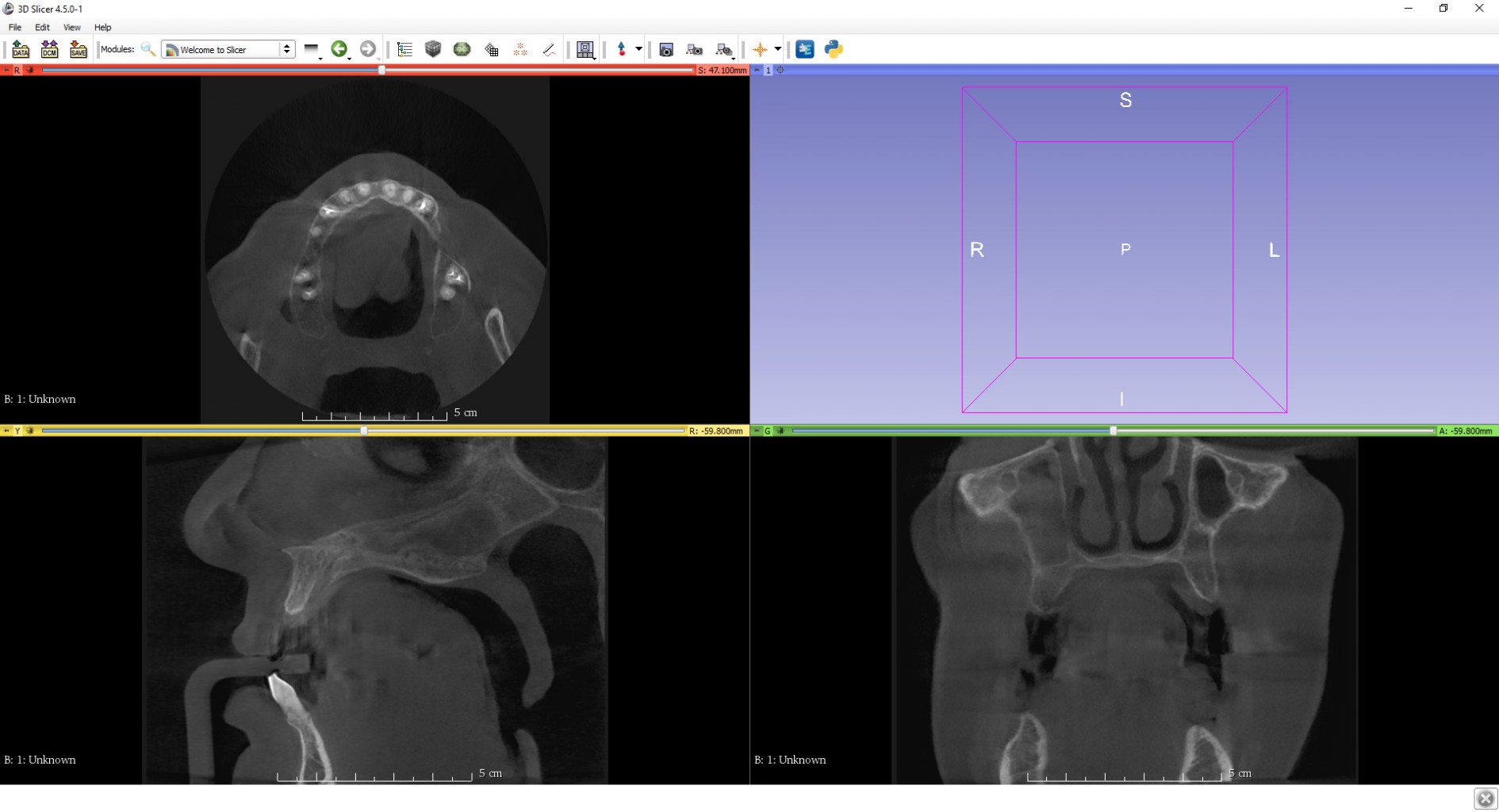This screenshot has width=1499, height=812.
Task: Open the Load DICOM (DCM) tool
Action: click(x=49, y=49)
